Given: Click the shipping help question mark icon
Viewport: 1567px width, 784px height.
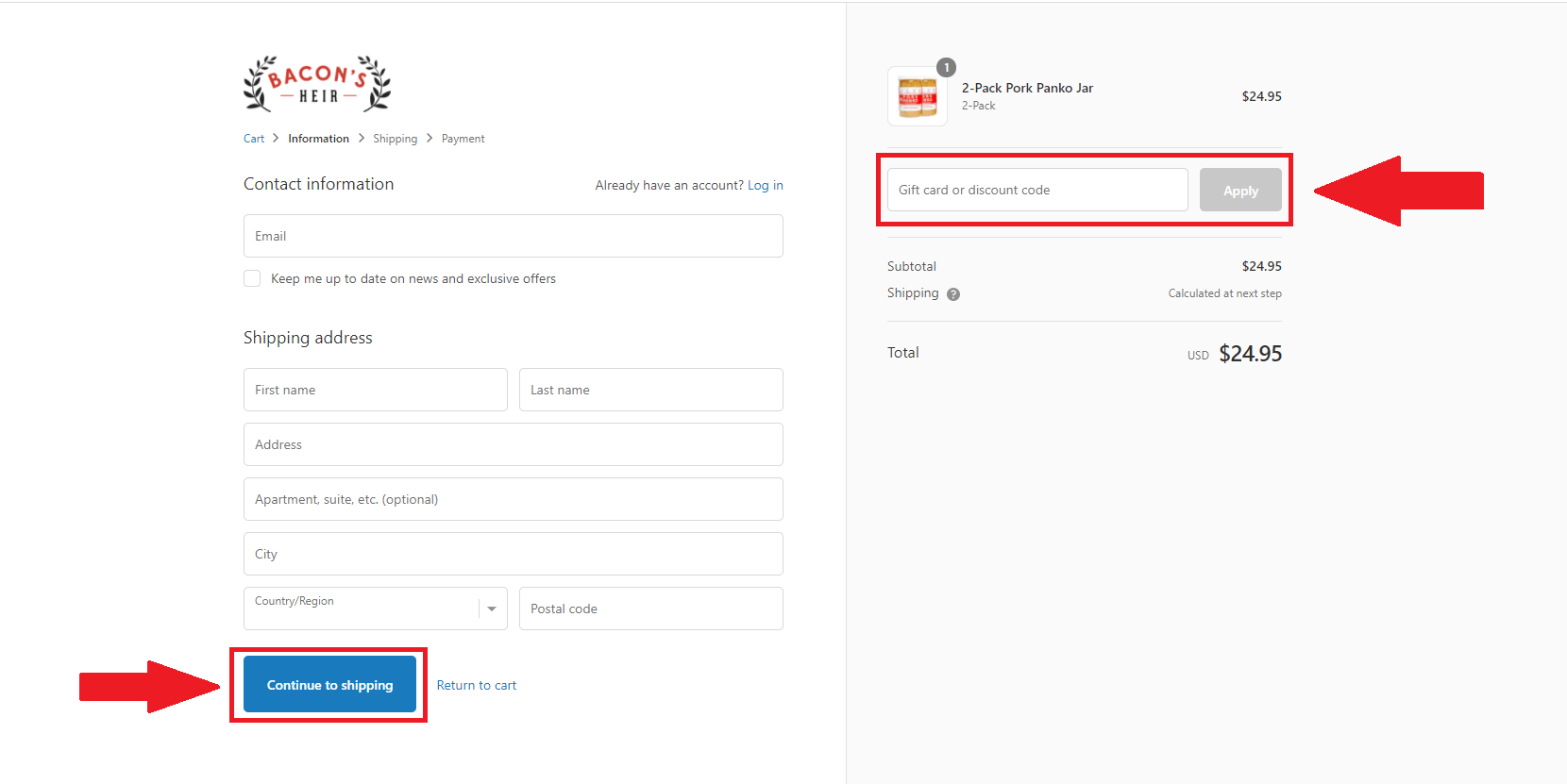Looking at the screenshot, I should point(953,294).
